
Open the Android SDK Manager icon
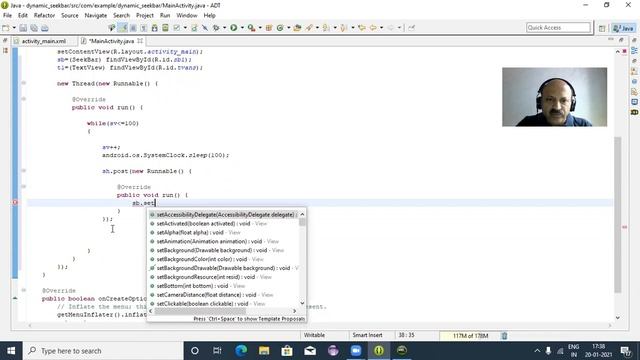(x=155, y=28)
